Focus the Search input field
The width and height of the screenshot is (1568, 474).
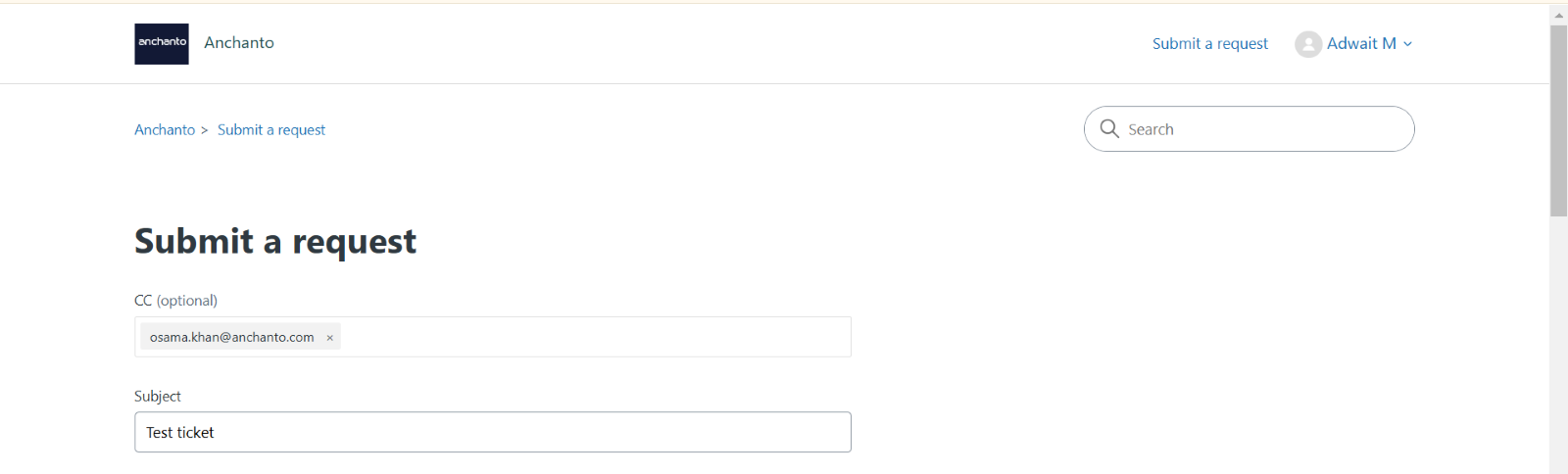[x=1249, y=129]
